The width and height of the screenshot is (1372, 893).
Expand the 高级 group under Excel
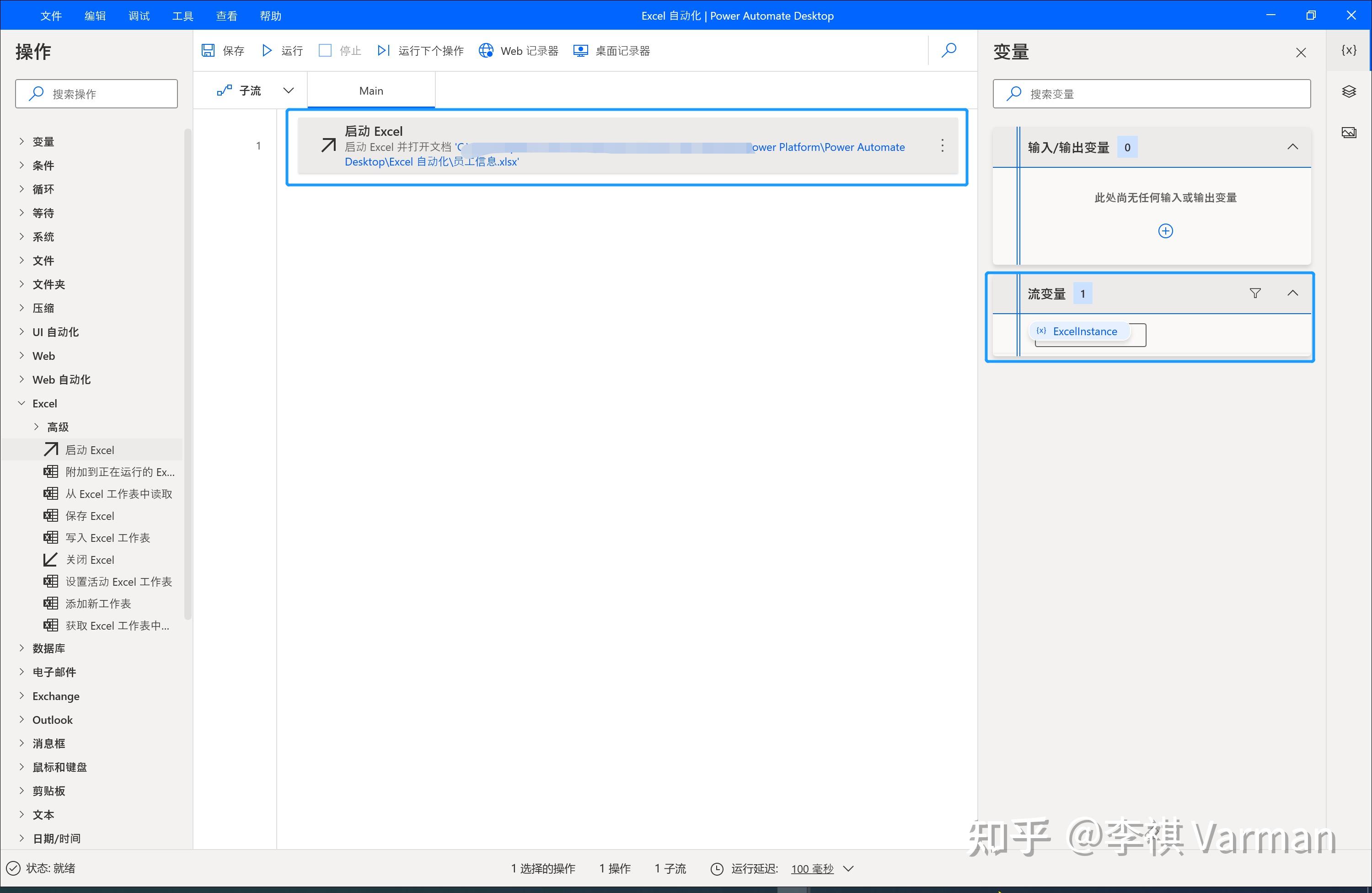point(57,427)
